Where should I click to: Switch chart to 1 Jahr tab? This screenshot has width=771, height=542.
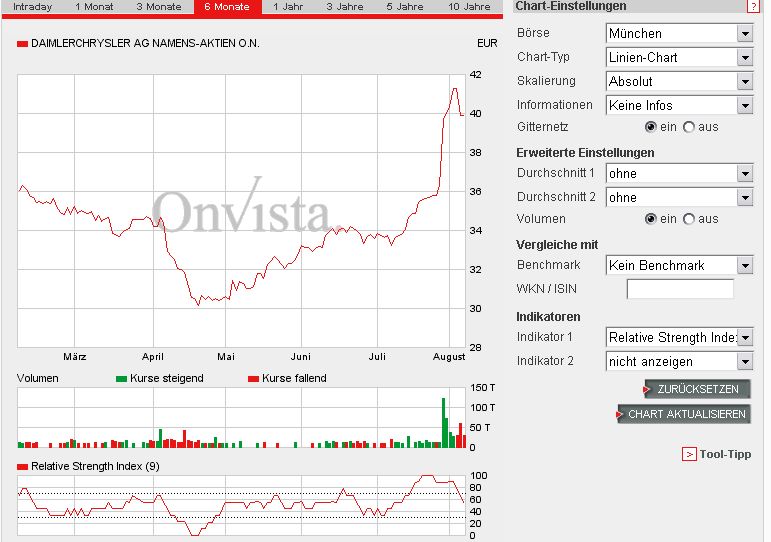click(288, 7)
